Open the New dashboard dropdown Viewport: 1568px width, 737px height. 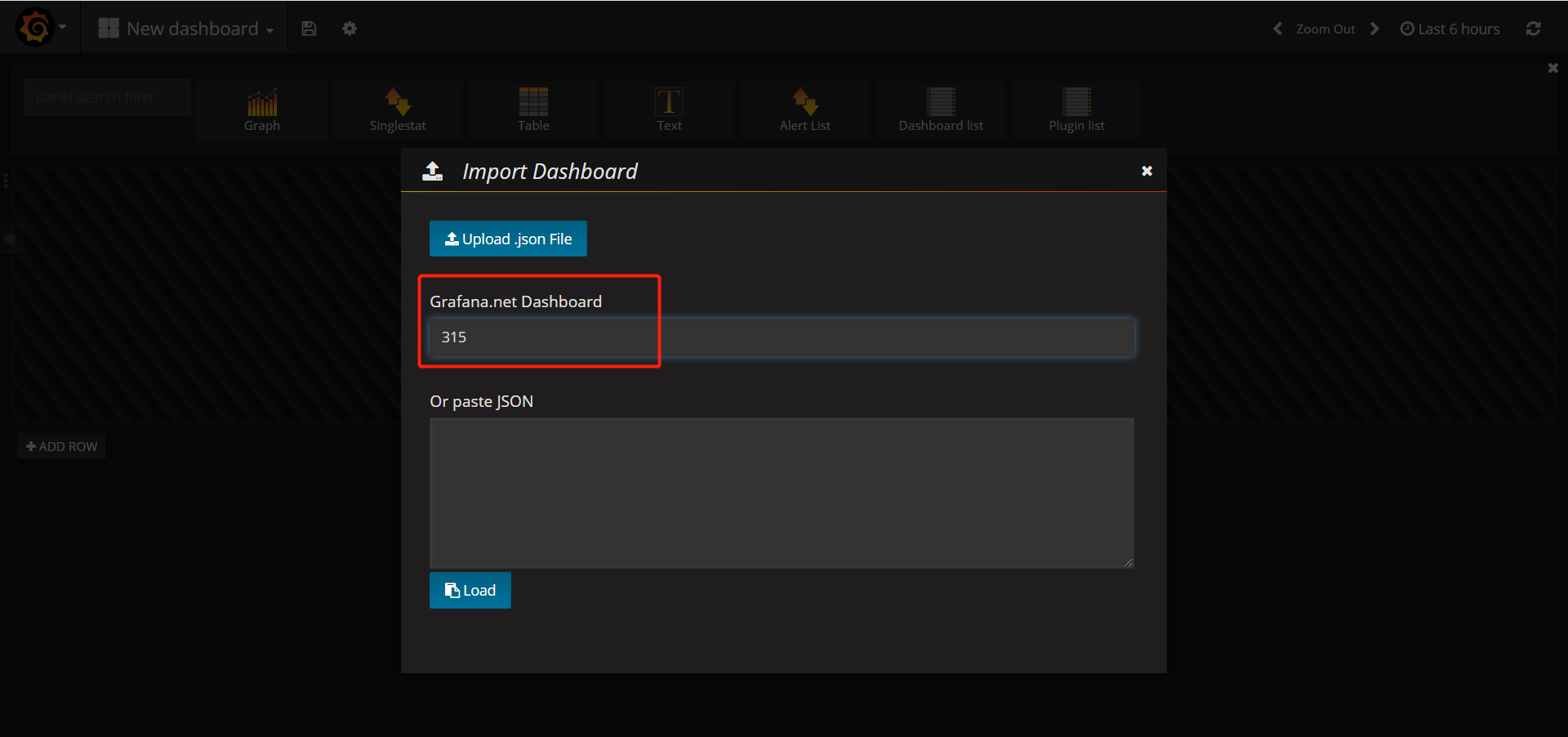pos(185,29)
